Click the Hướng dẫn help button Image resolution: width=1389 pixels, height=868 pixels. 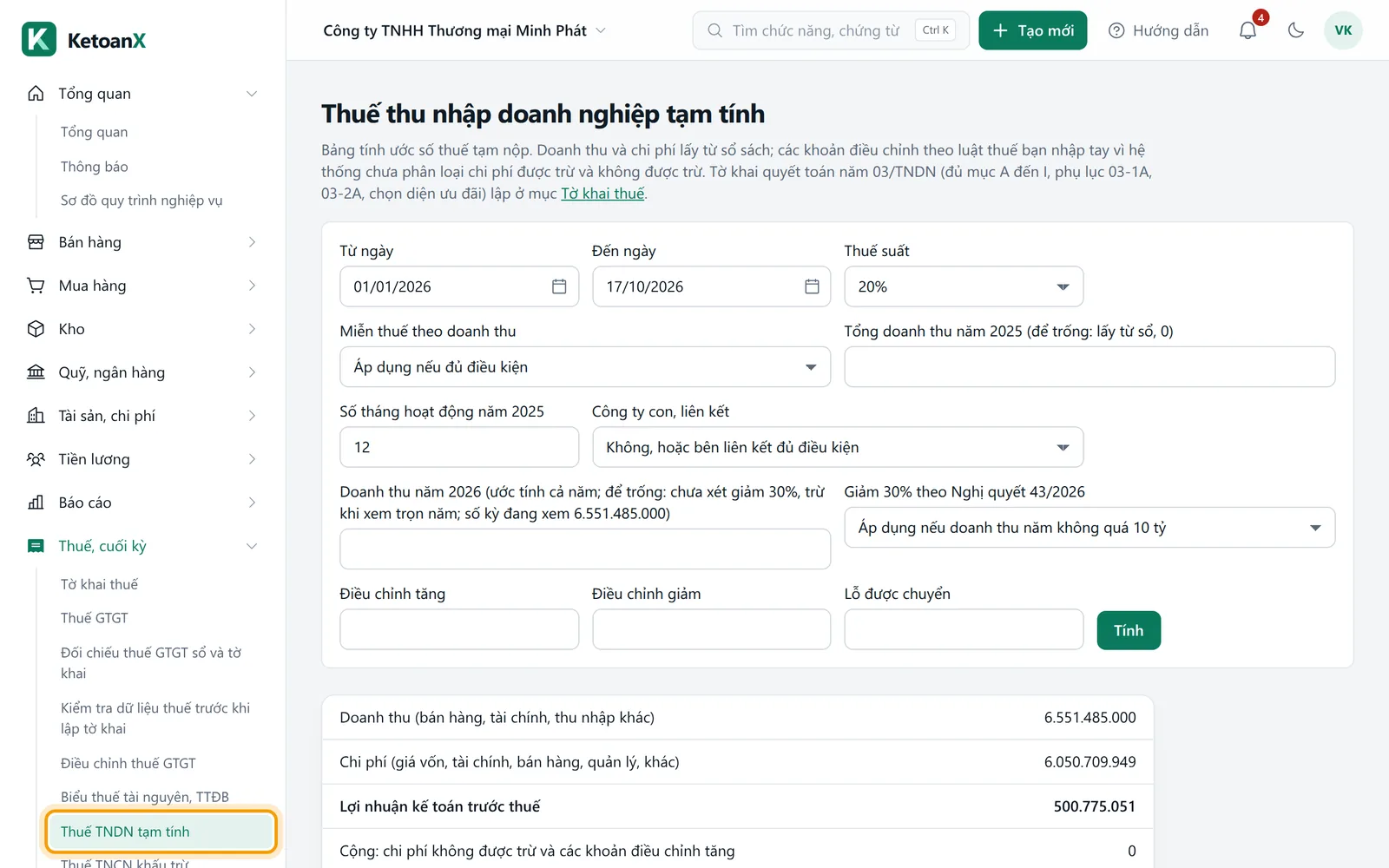pos(1159,30)
